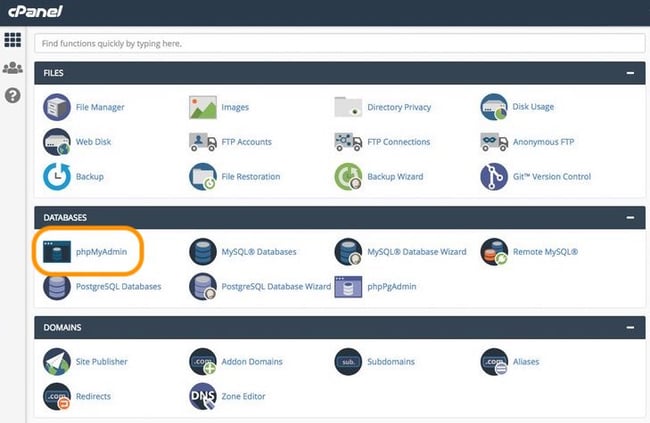Open the home grid icon in sidebar

click(12, 40)
